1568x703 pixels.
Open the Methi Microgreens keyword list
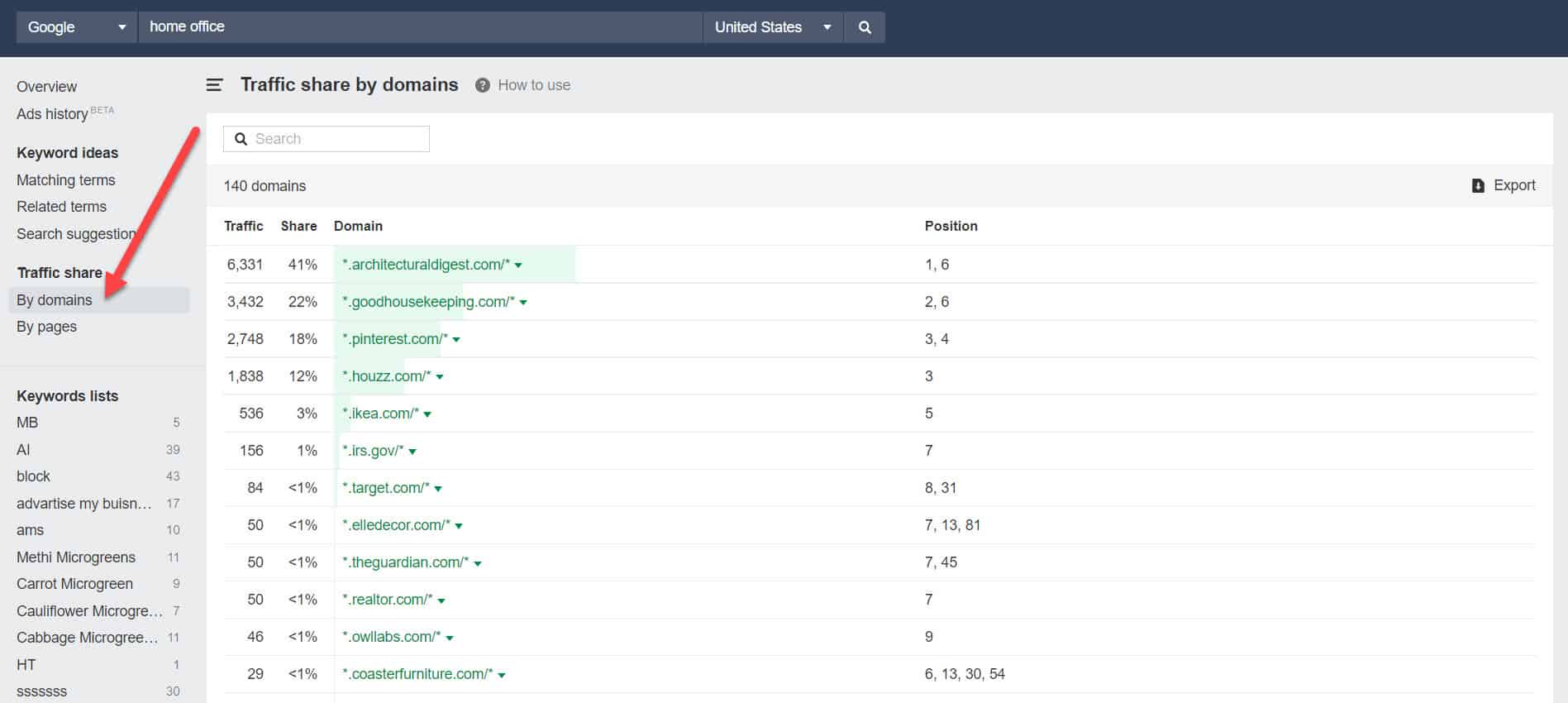(x=76, y=557)
